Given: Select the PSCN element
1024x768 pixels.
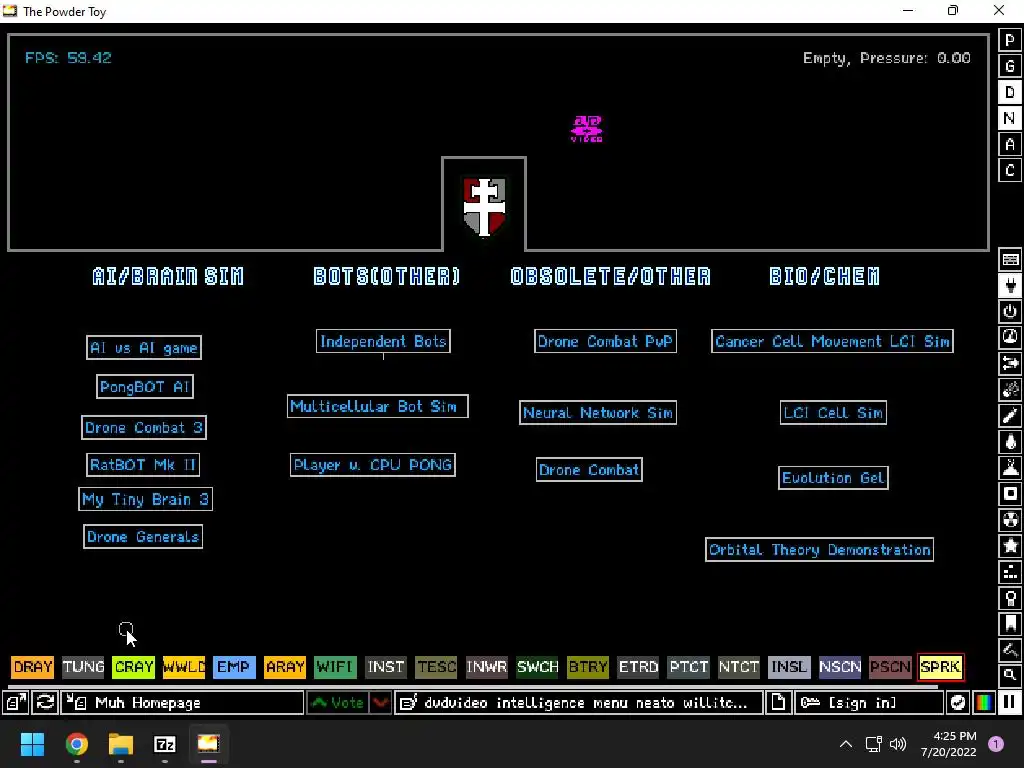Looking at the screenshot, I should click(x=890, y=667).
